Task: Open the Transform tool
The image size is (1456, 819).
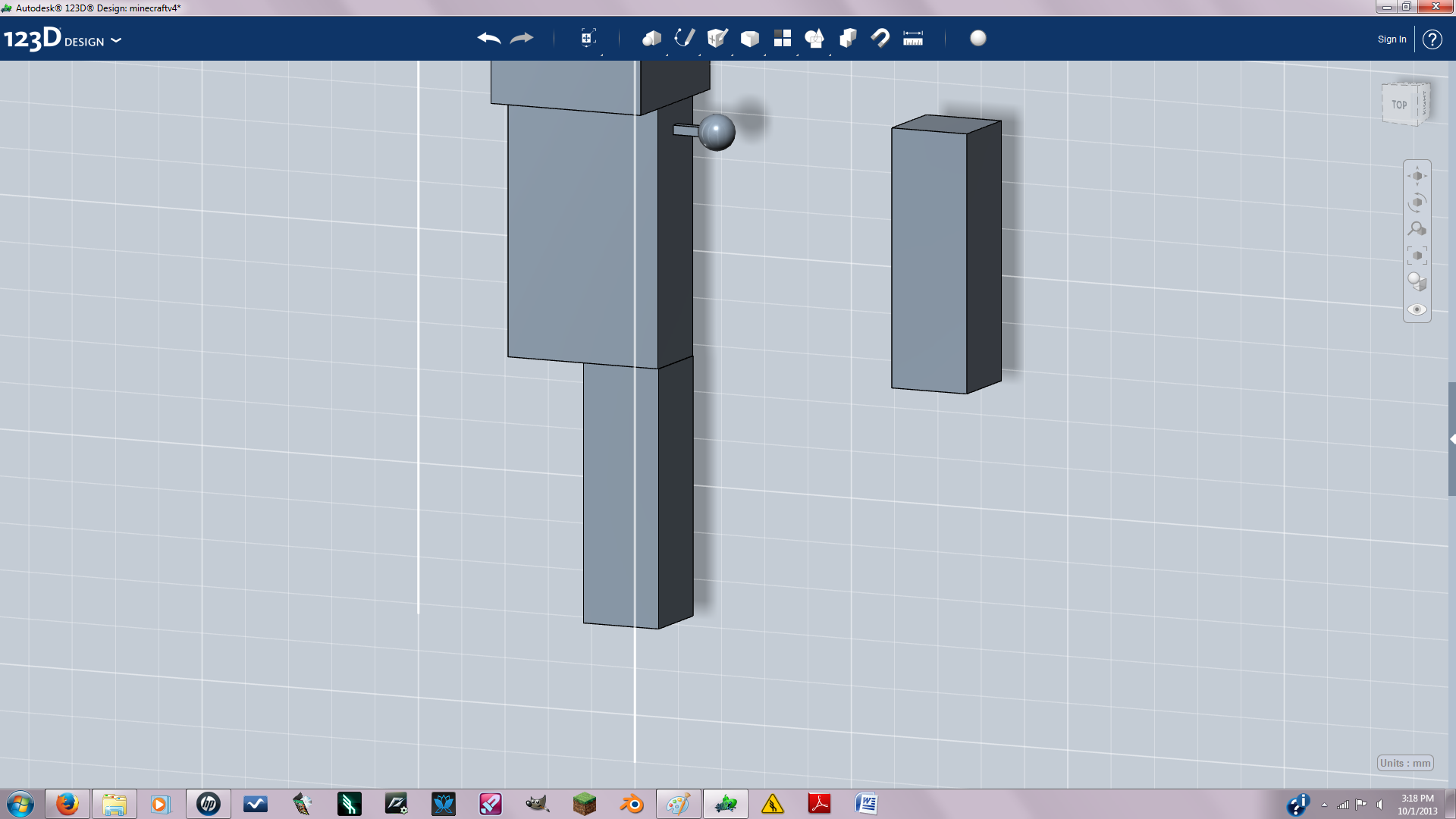Action: [588, 38]
